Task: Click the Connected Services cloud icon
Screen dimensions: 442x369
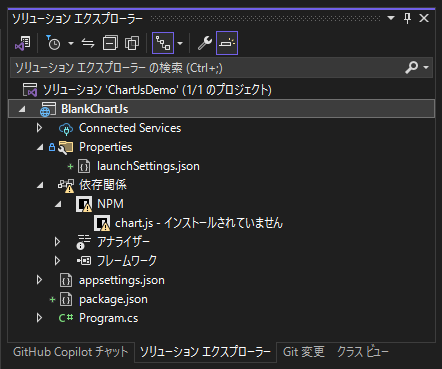Action: 66,128
